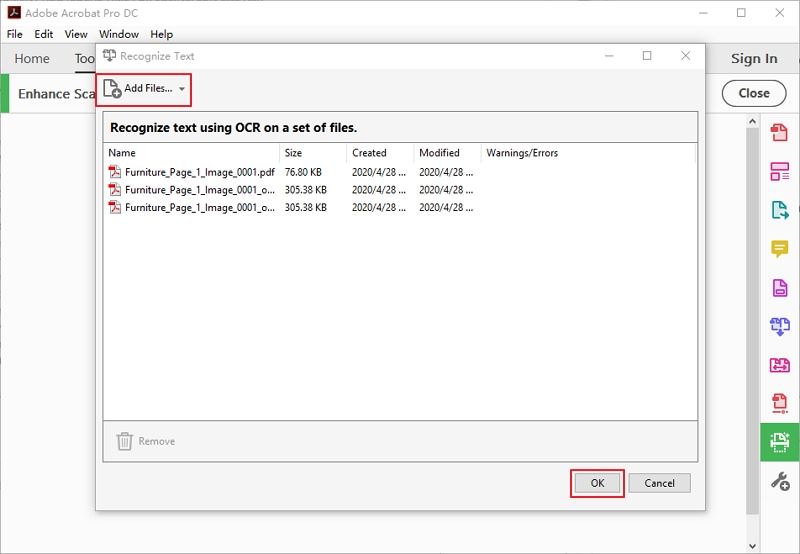
Task: Open the Export PDF tool in sidebar
Action: point(780,210)
